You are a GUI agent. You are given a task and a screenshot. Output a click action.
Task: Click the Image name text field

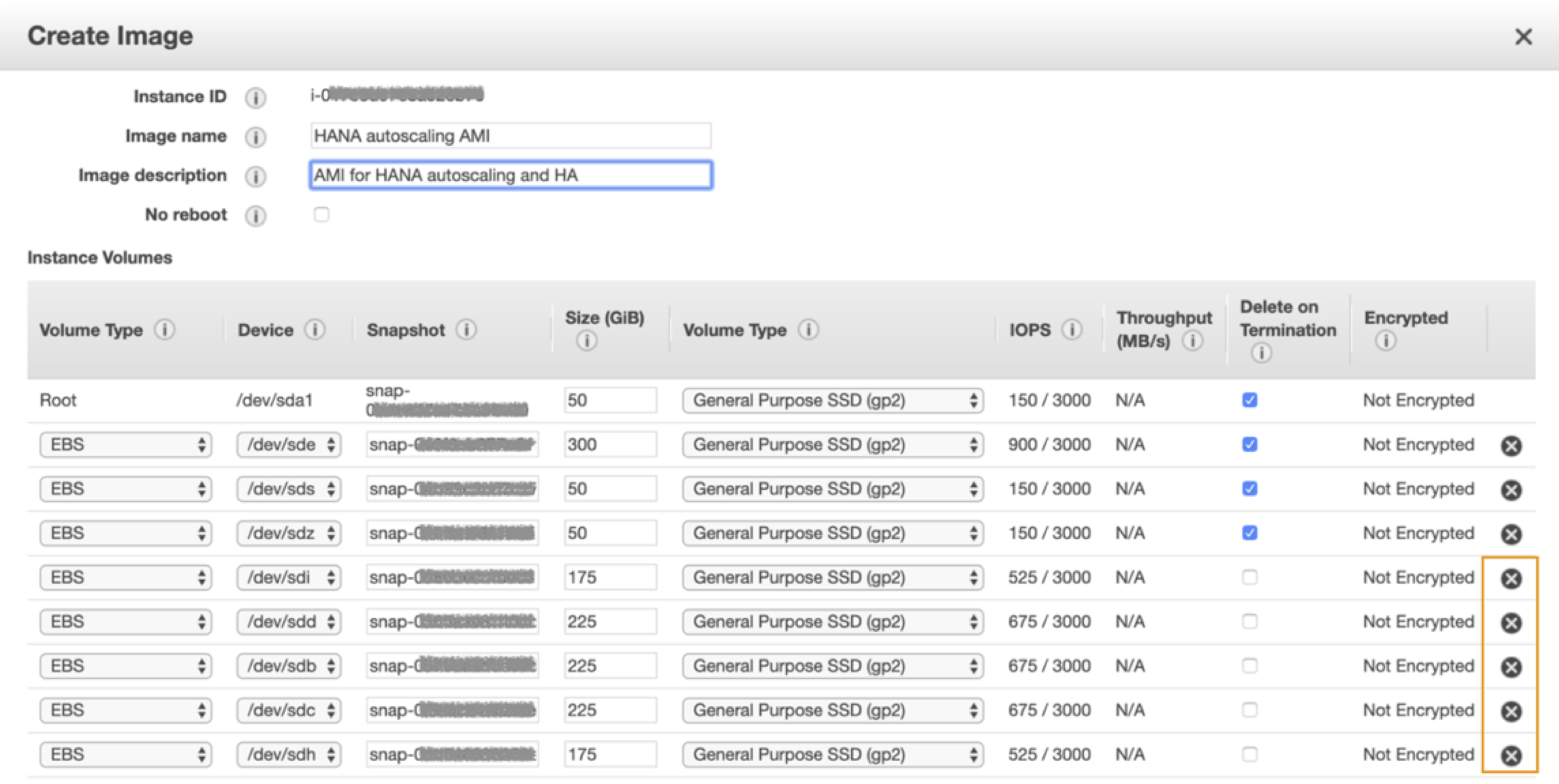coord(510,136)
